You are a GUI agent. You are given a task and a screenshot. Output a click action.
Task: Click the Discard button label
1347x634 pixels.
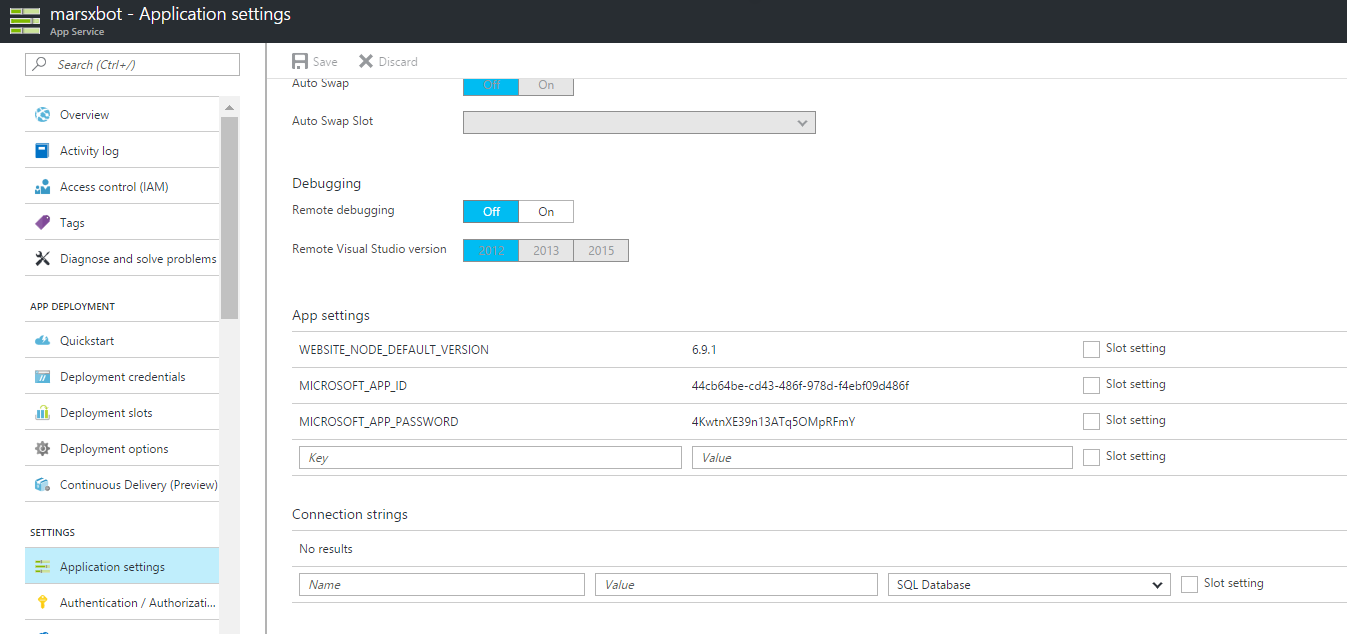click(x=398, y=62)
